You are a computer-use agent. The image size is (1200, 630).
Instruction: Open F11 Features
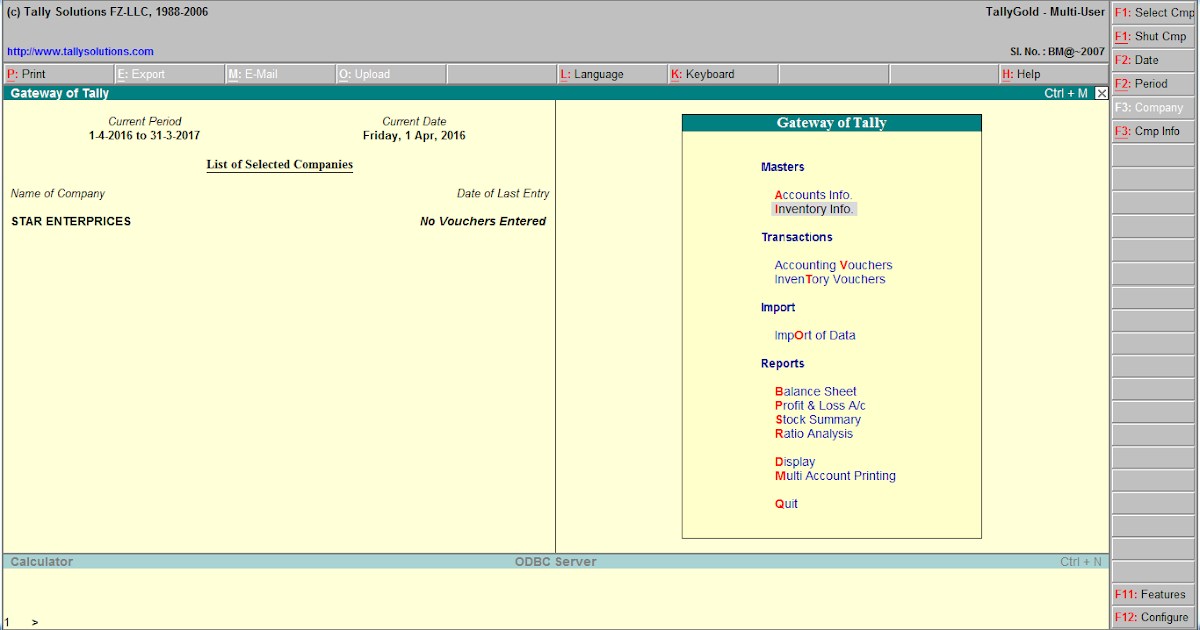coord(1154,594)
